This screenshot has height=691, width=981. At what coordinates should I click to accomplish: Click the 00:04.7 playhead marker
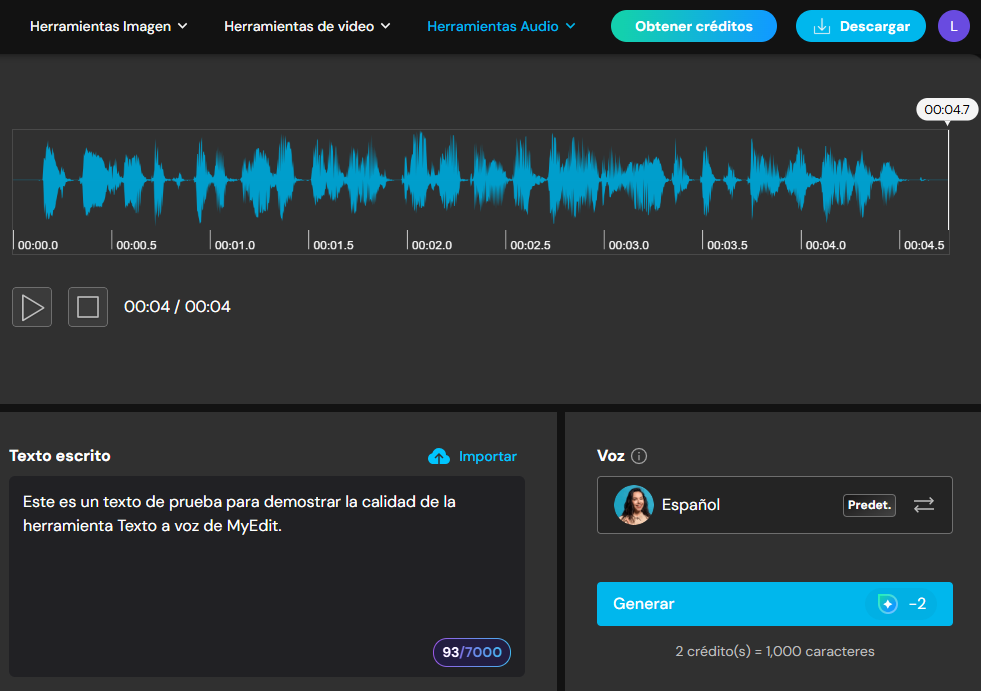947,110
